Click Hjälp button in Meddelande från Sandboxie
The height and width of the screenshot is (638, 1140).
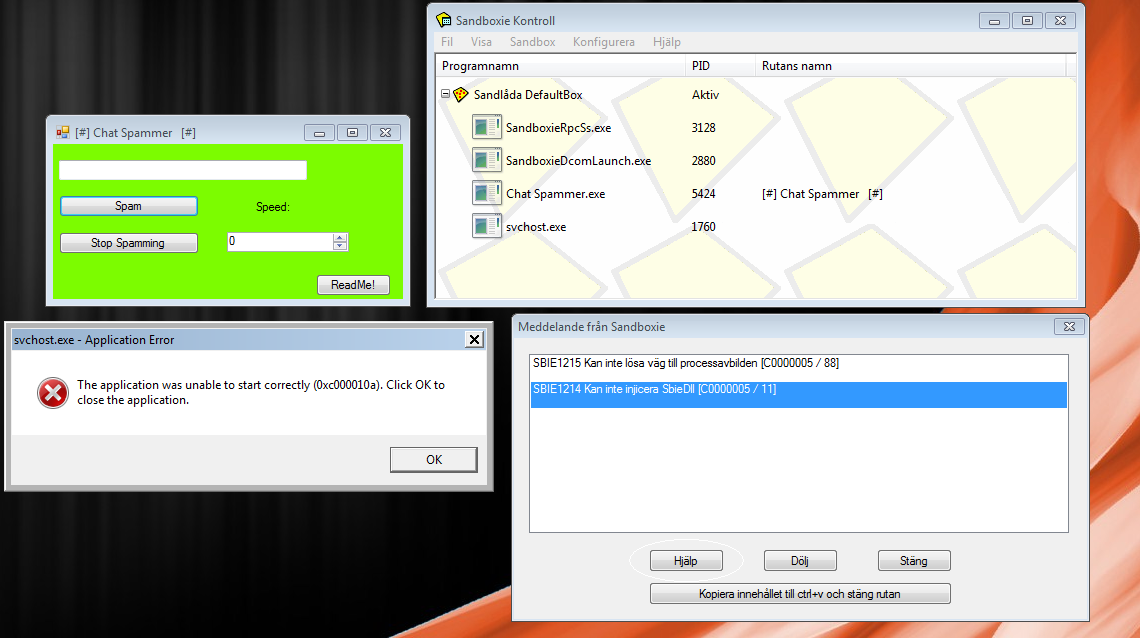point(686,561)
